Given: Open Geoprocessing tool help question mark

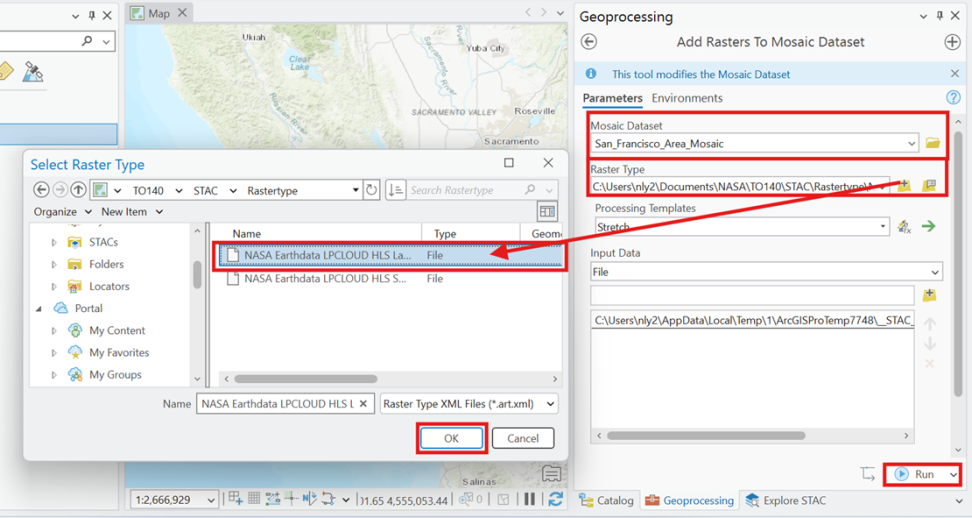Looking at the screenshot, I should click(953, 97).
